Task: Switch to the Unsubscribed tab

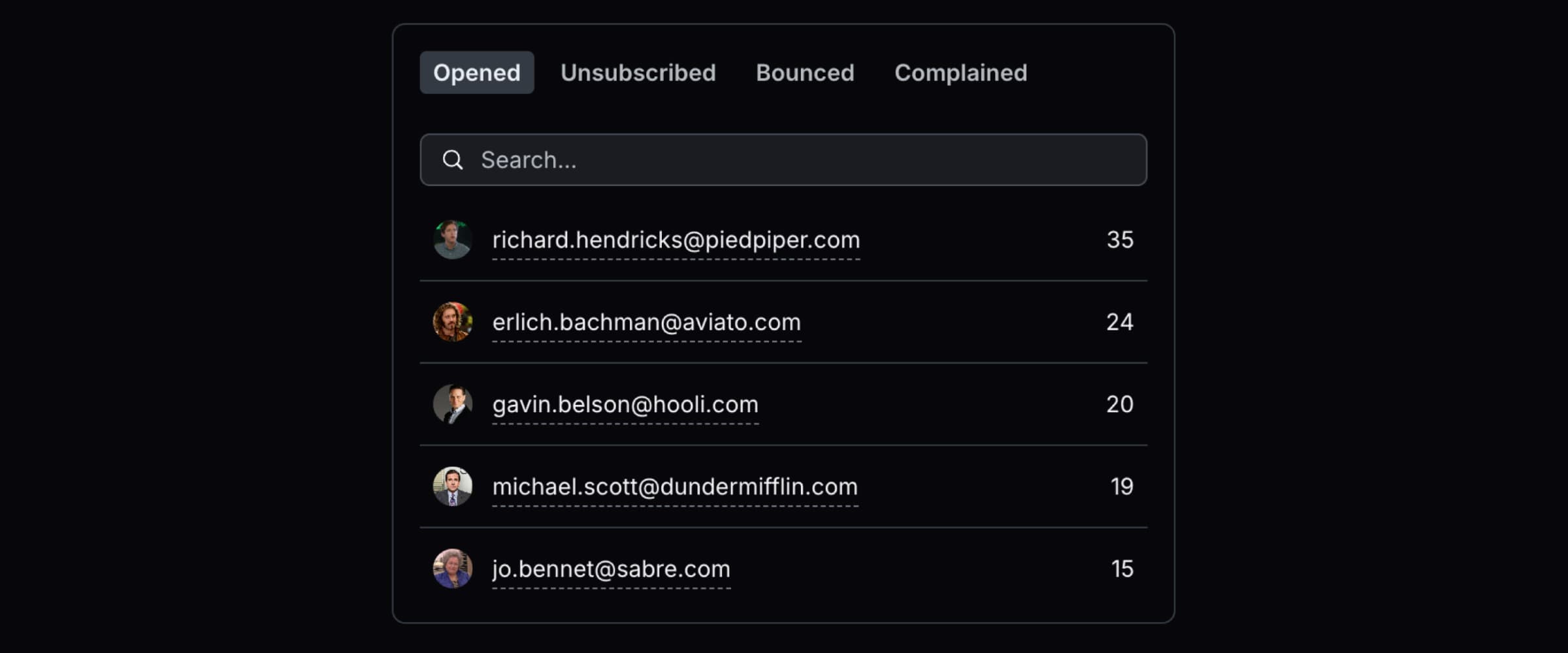Action: pos(638,72)
